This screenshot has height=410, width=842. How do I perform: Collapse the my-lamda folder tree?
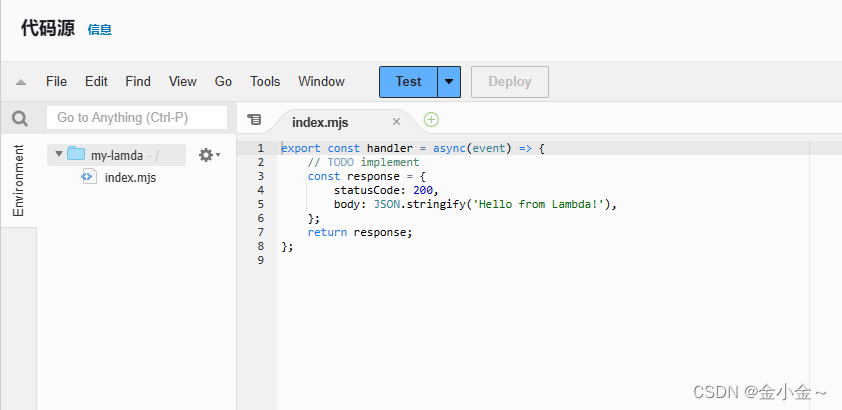(x=59, y=155)
